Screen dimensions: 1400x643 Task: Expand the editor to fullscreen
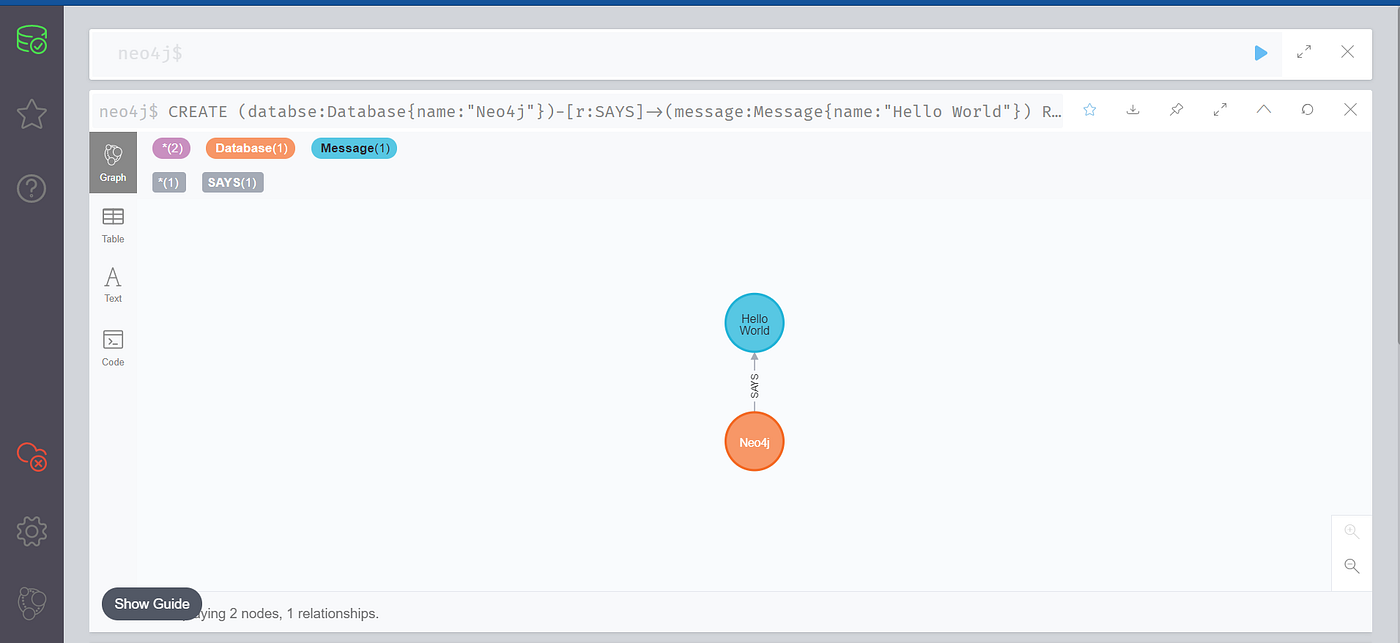click(x=1303, y=53)
